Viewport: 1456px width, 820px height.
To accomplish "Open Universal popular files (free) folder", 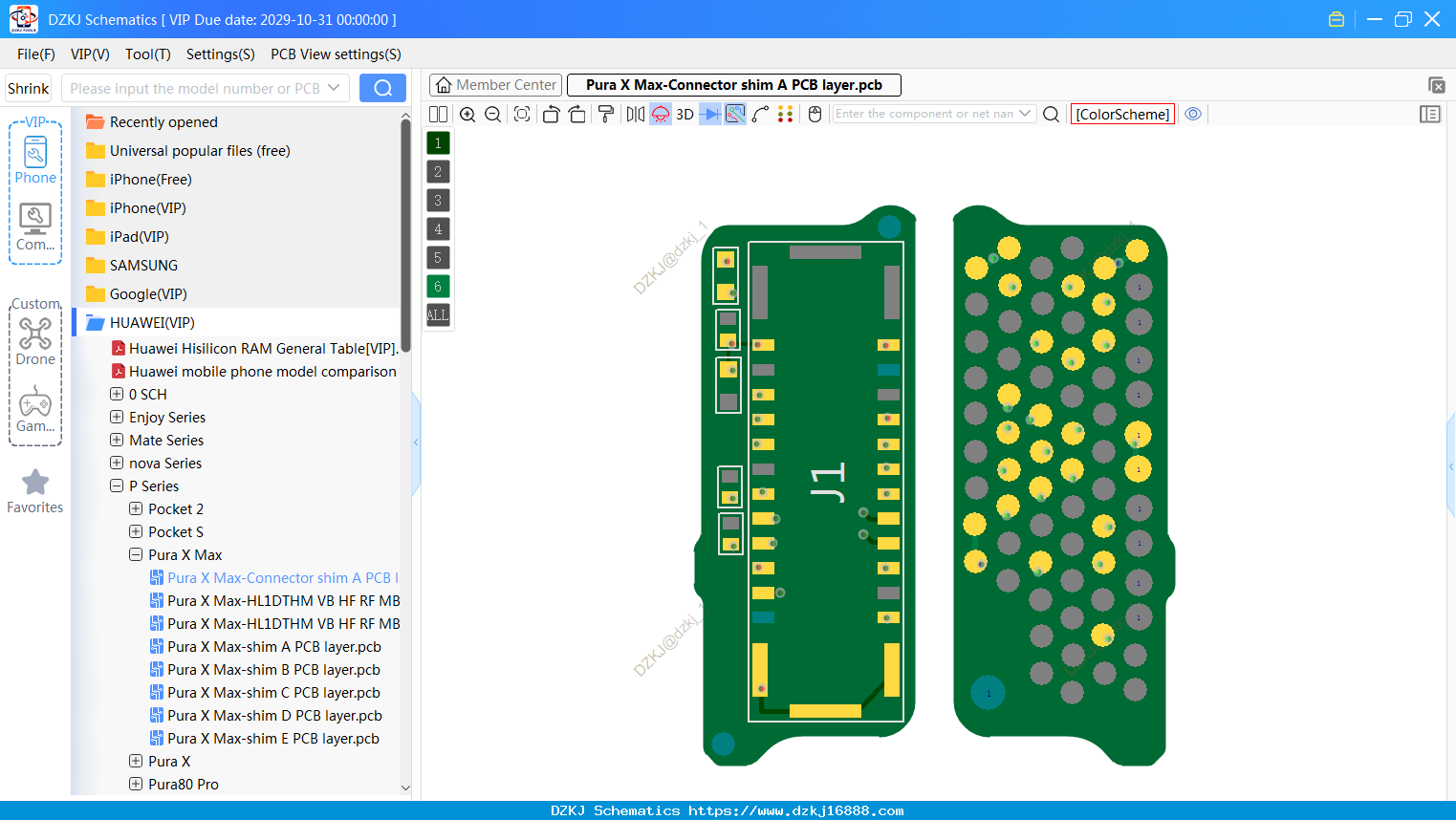I will (200, 150).
